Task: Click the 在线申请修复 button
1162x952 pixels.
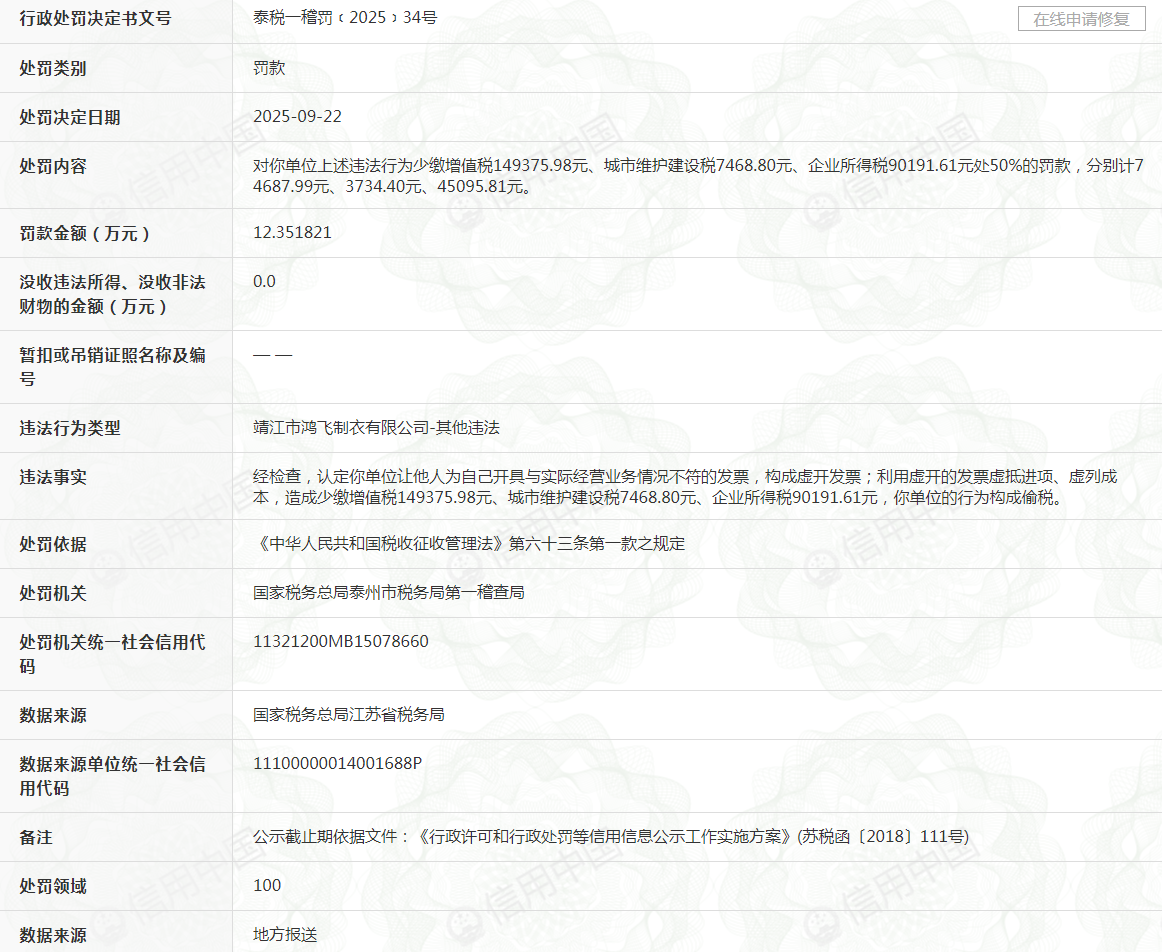Action: (x=1081, y=19)
